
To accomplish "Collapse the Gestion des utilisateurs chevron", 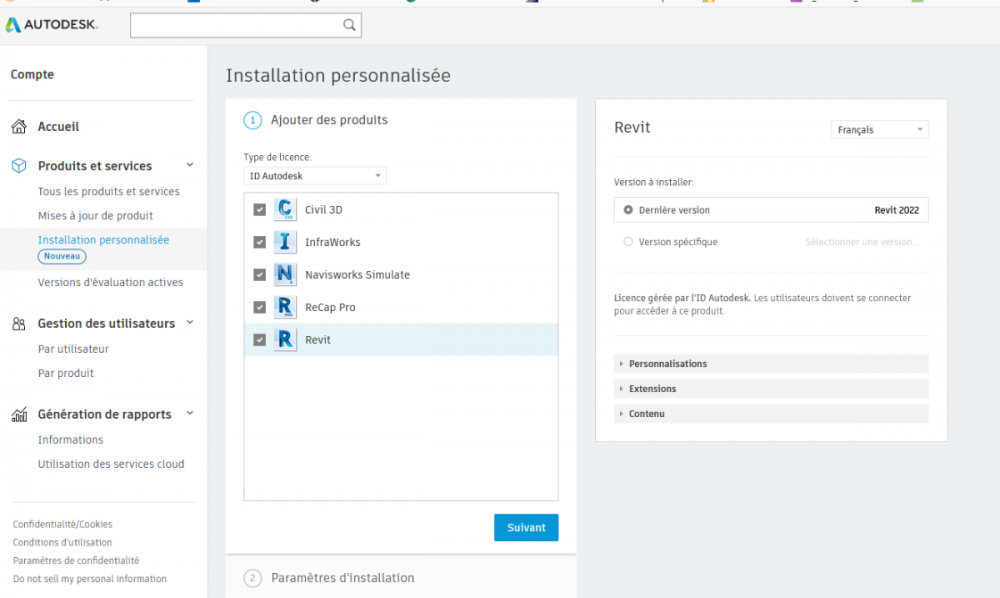I will click(x=189, y=323).
